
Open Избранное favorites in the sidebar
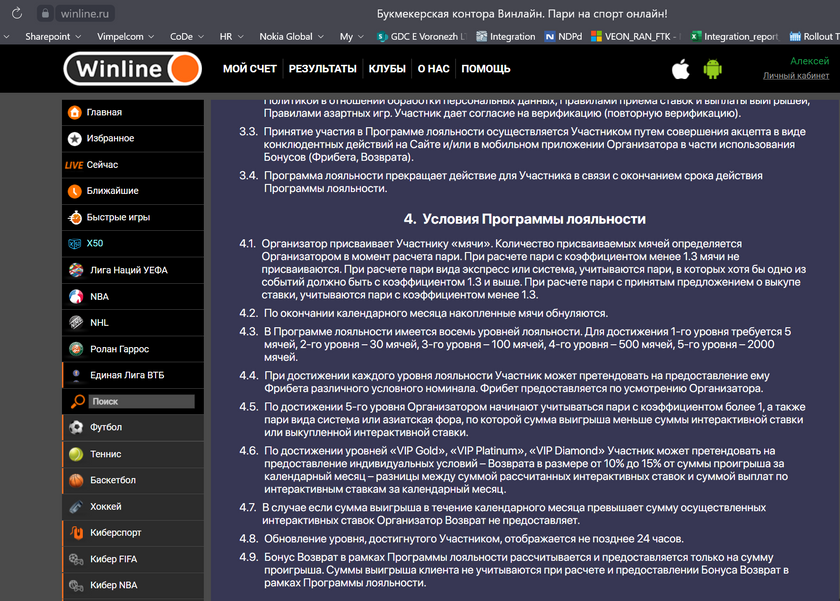(133, 139)
